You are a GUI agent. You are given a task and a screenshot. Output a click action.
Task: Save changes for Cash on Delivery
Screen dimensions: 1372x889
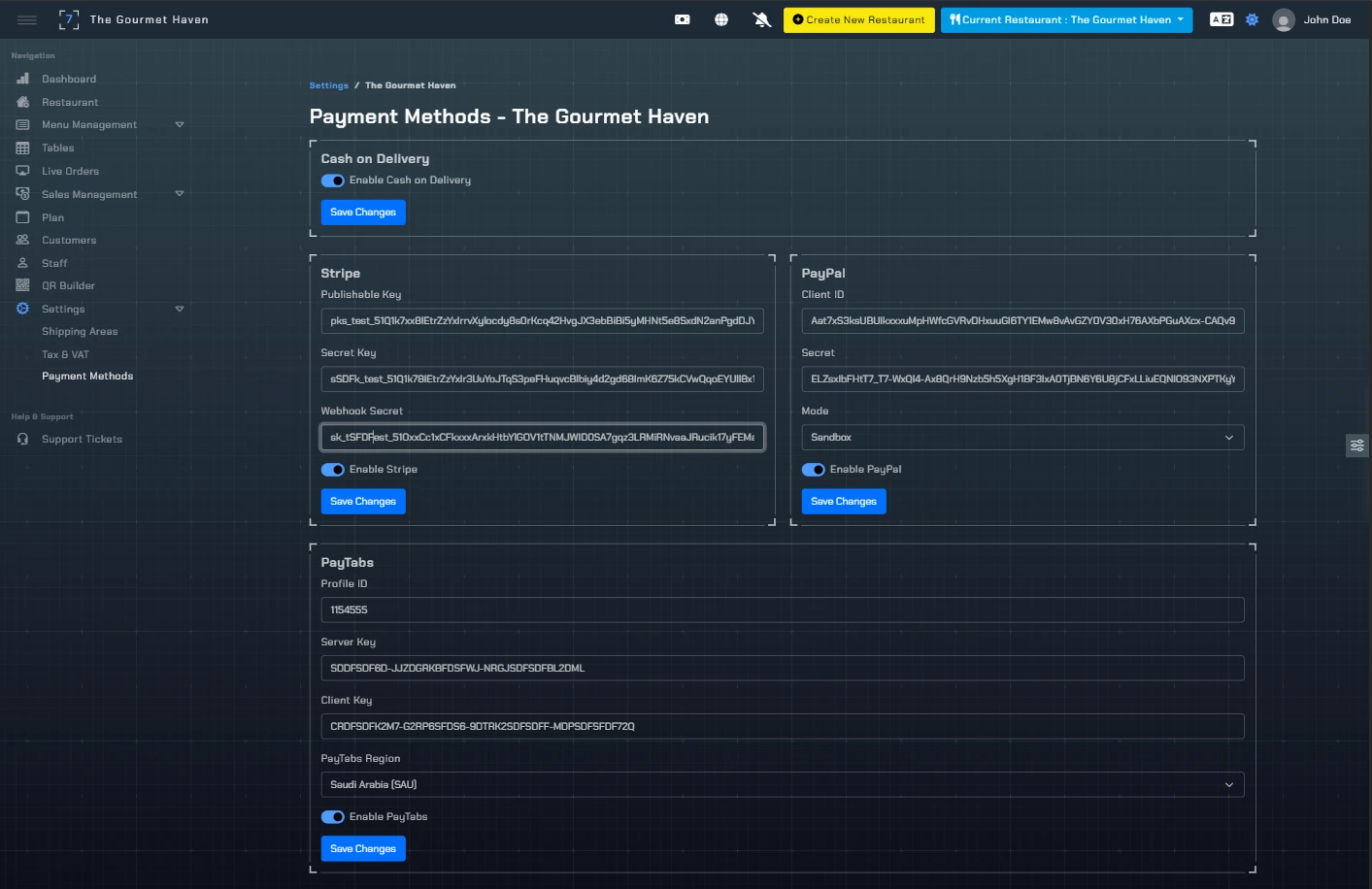pyautogui.click(x=363, y=213)
